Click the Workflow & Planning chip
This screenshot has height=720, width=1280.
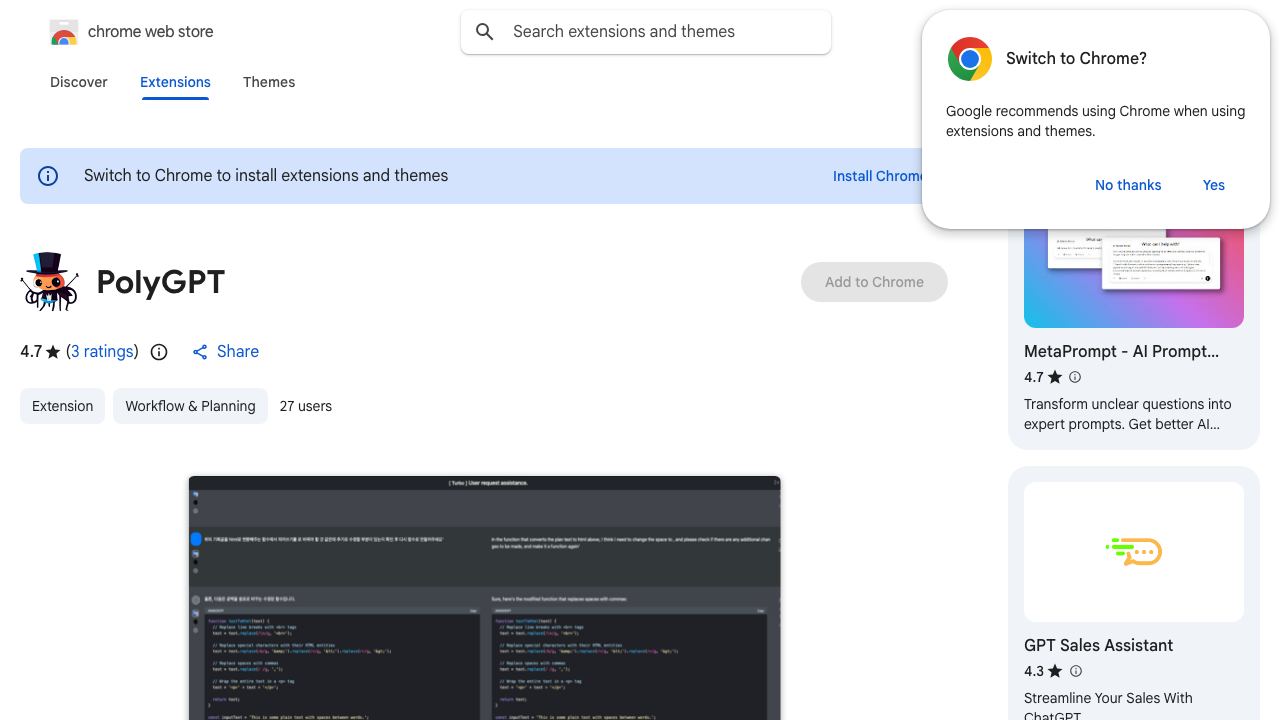pos(190,406)
